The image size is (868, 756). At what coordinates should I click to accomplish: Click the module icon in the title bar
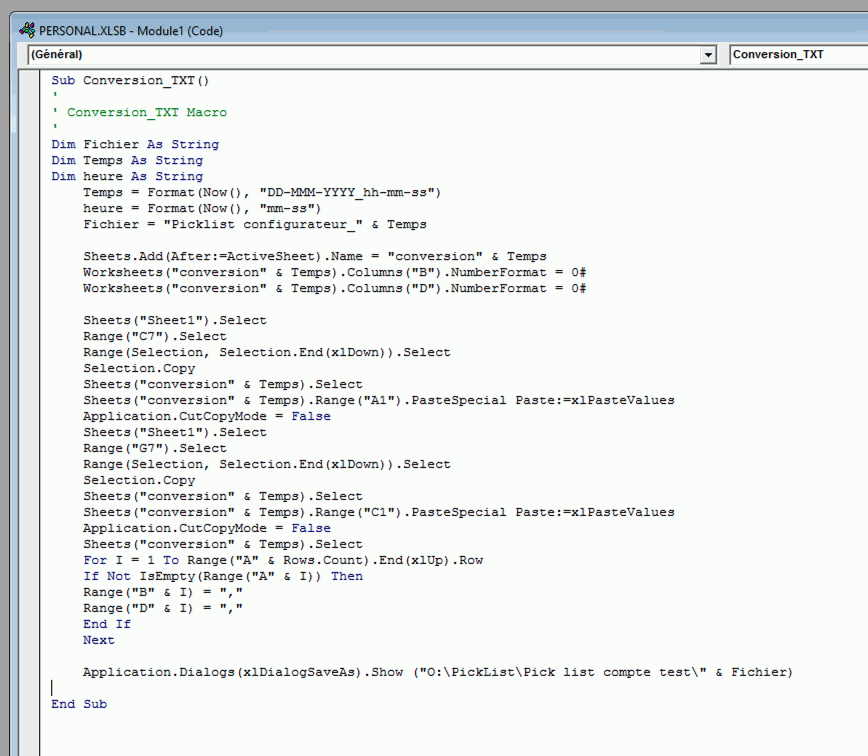click(x=27, y=30)
